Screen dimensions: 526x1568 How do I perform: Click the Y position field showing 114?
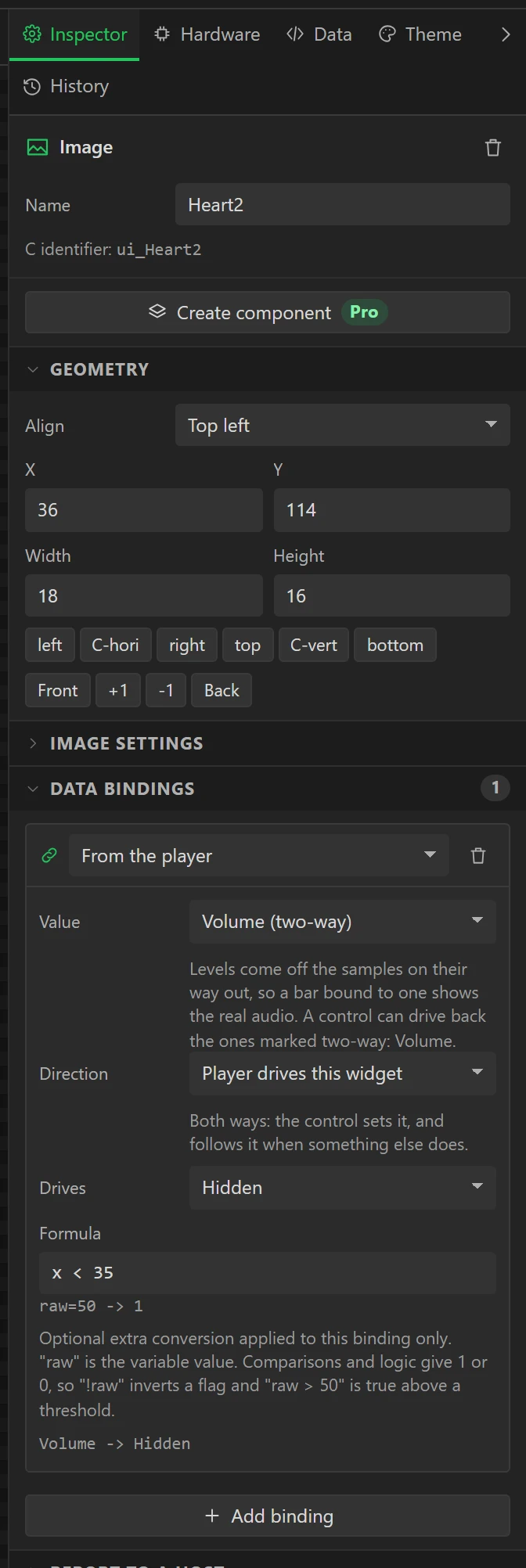392,510
